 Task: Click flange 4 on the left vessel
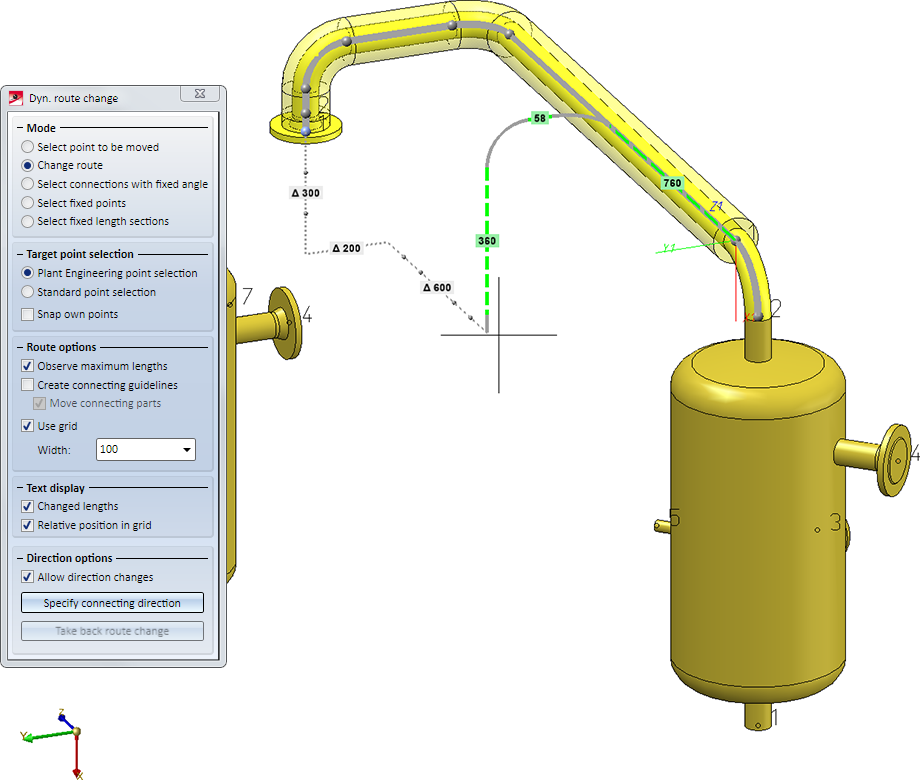point(285,323)
